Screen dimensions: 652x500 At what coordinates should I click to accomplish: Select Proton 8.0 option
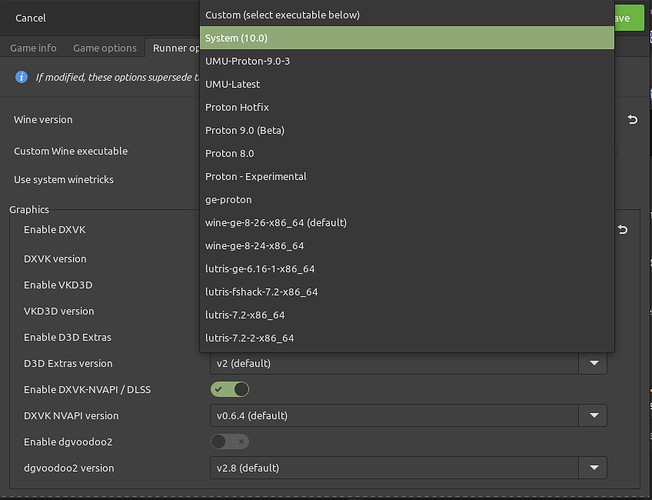click(x=407, y=153)
